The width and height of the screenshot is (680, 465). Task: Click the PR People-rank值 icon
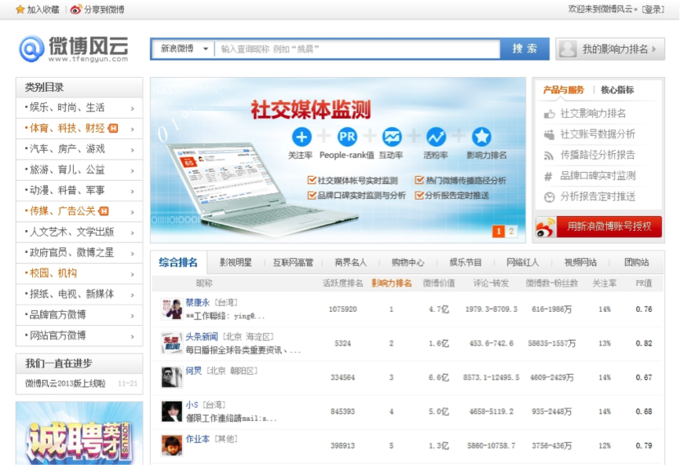tap(347, 137)
